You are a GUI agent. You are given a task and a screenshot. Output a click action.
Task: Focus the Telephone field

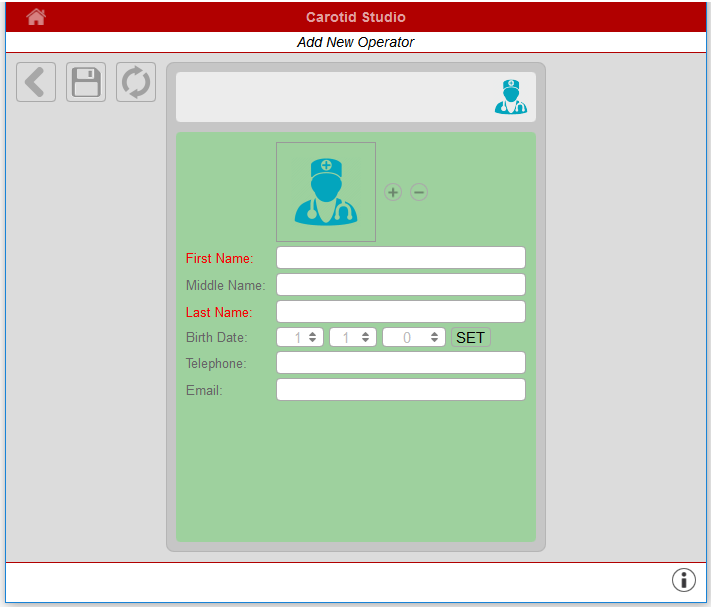401,363
